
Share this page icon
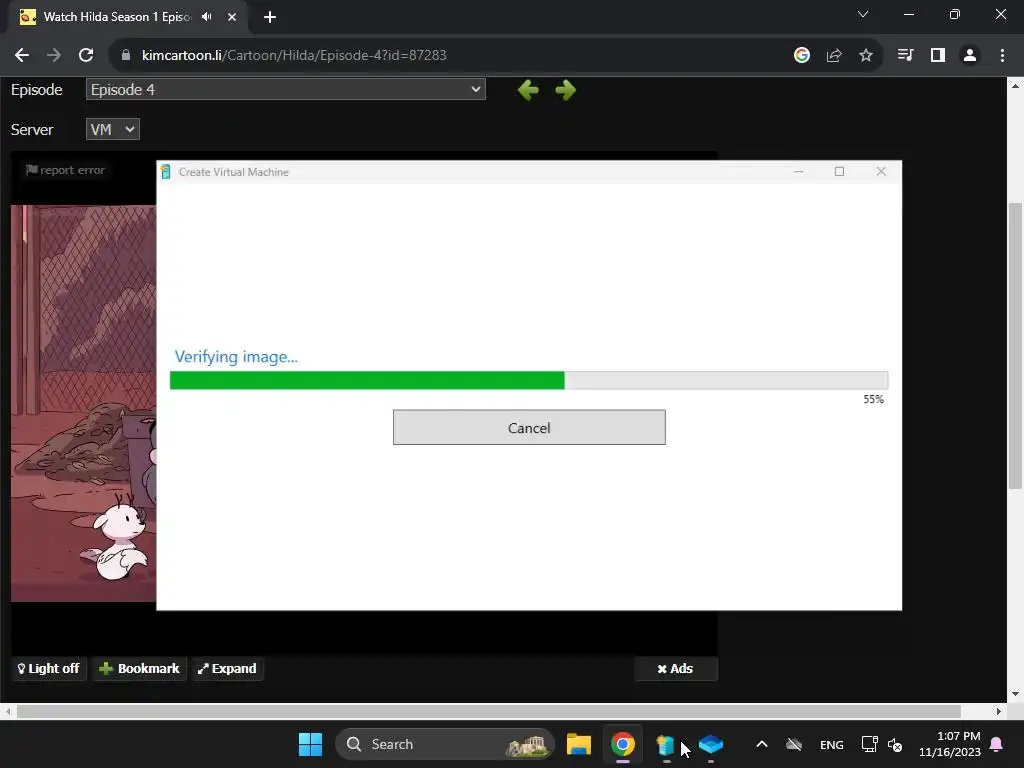(x=834, y=56)
